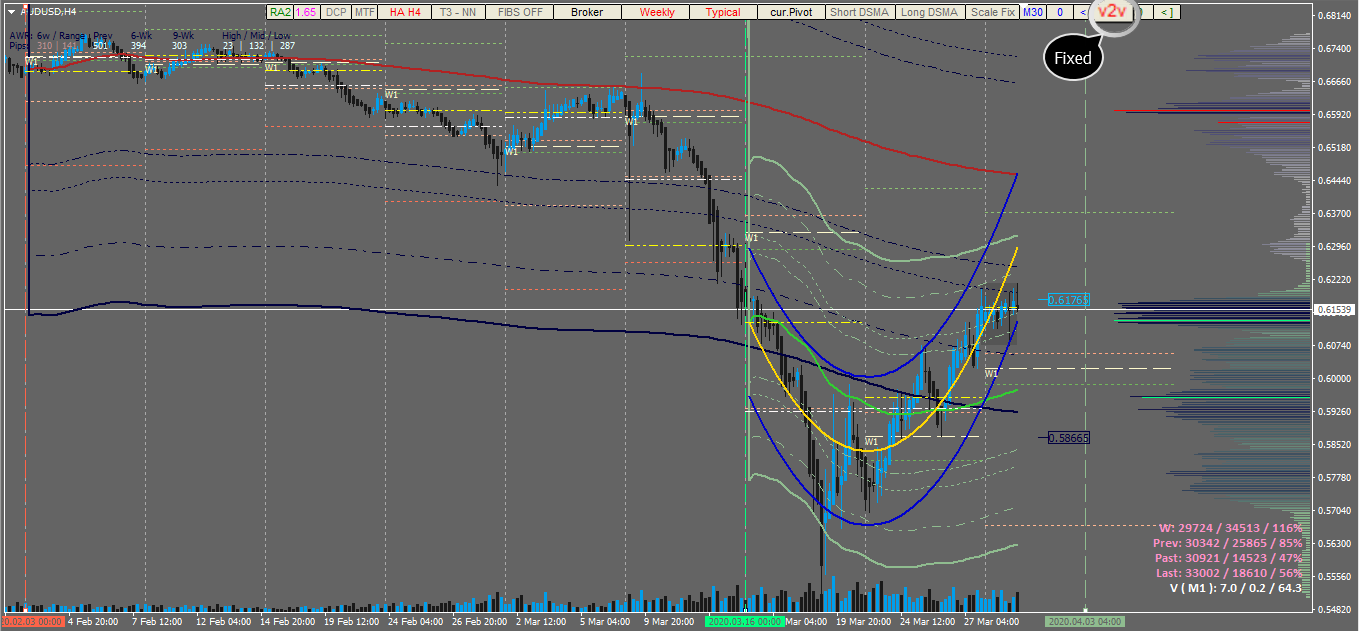1360x631 pixels.
Task: Select the 0.58665 price label
Action: [x=1068, y=438]
